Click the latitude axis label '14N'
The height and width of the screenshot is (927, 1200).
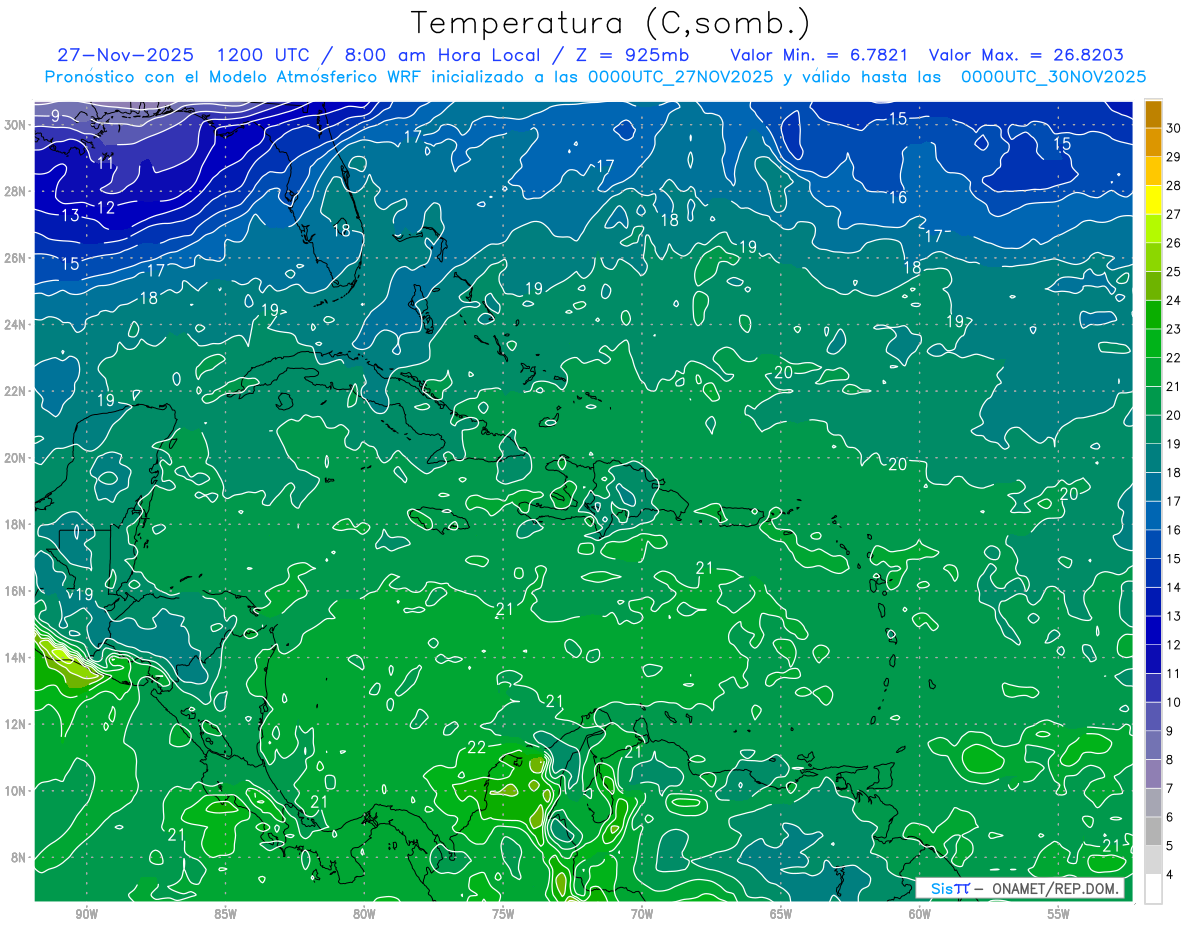pos(15,657)
